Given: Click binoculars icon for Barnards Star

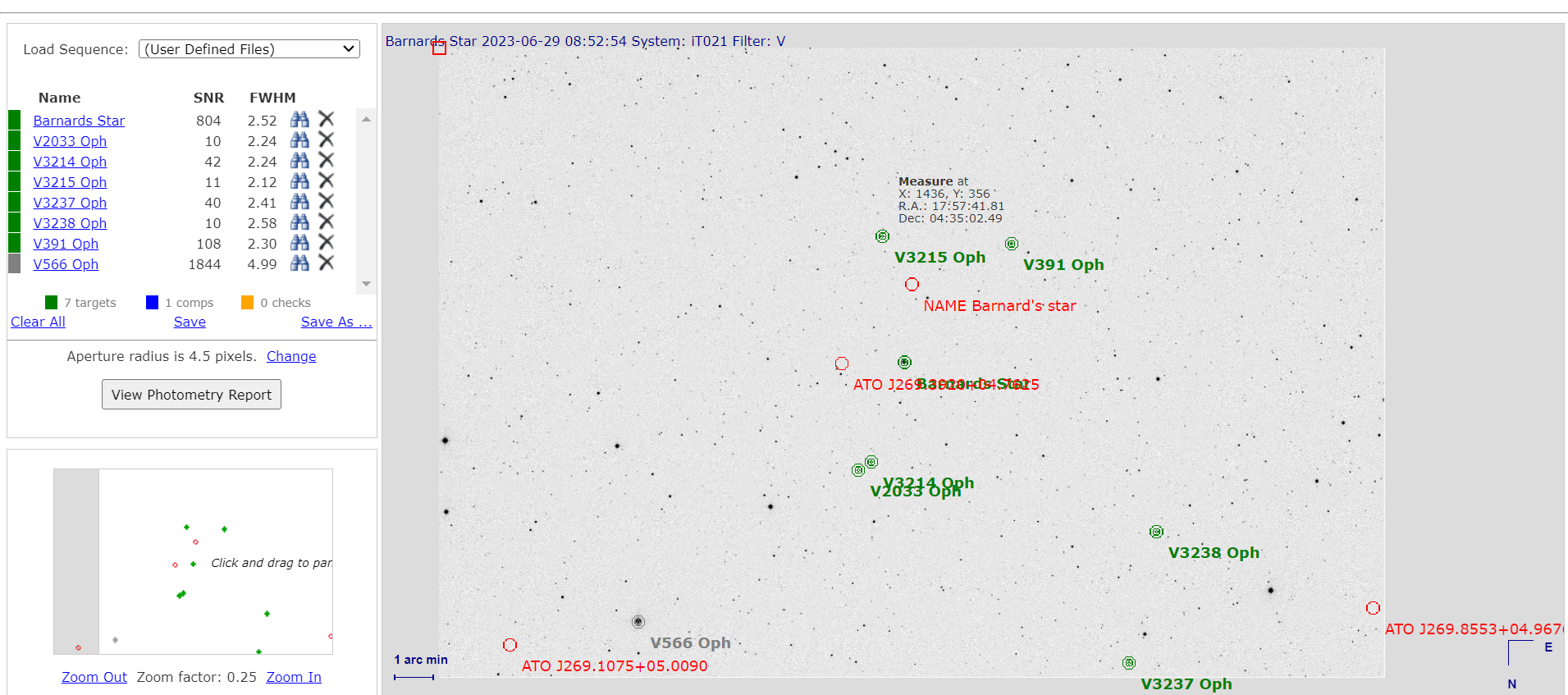Looking at the screenshot, I should pyautogui.click(x=299, y=120).
